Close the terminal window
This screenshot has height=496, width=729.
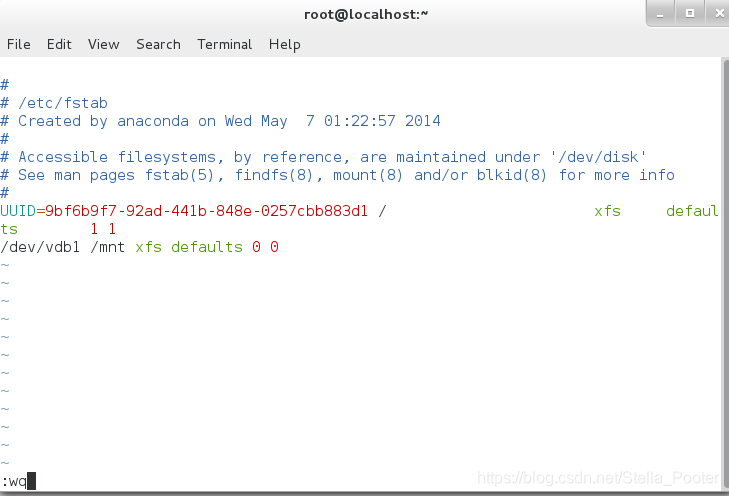click(718, 13)
